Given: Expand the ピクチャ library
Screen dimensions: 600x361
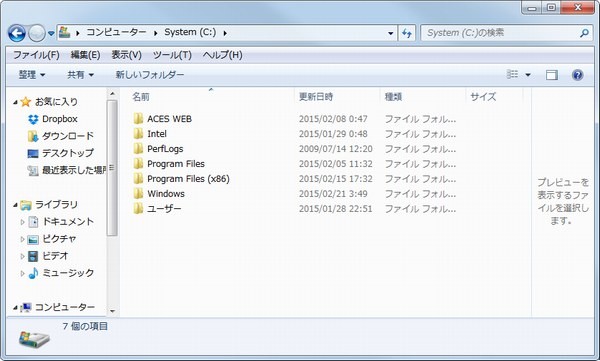Looking at the screenshot, I should 22,239.
